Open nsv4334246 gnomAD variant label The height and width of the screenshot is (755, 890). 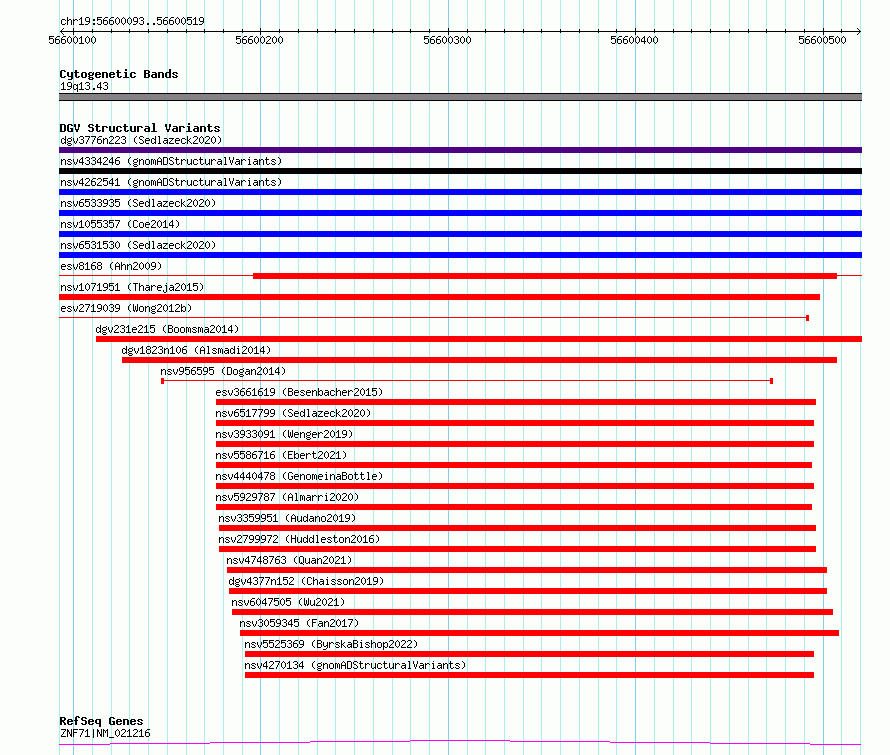[171, 161]
